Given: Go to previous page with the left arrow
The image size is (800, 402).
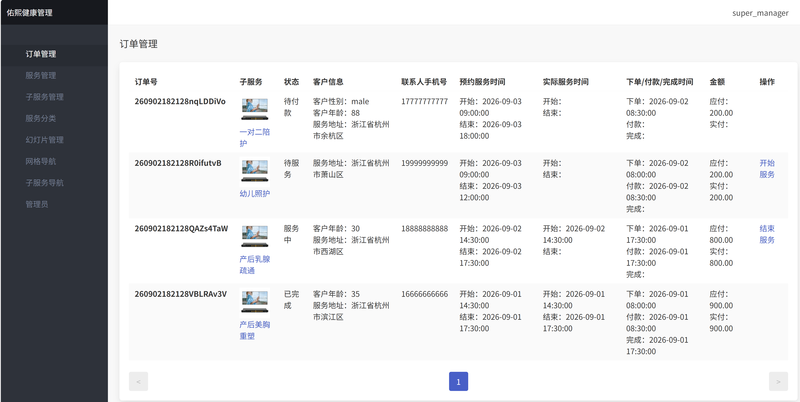Looking at the screenshot, I should [138, 382].
